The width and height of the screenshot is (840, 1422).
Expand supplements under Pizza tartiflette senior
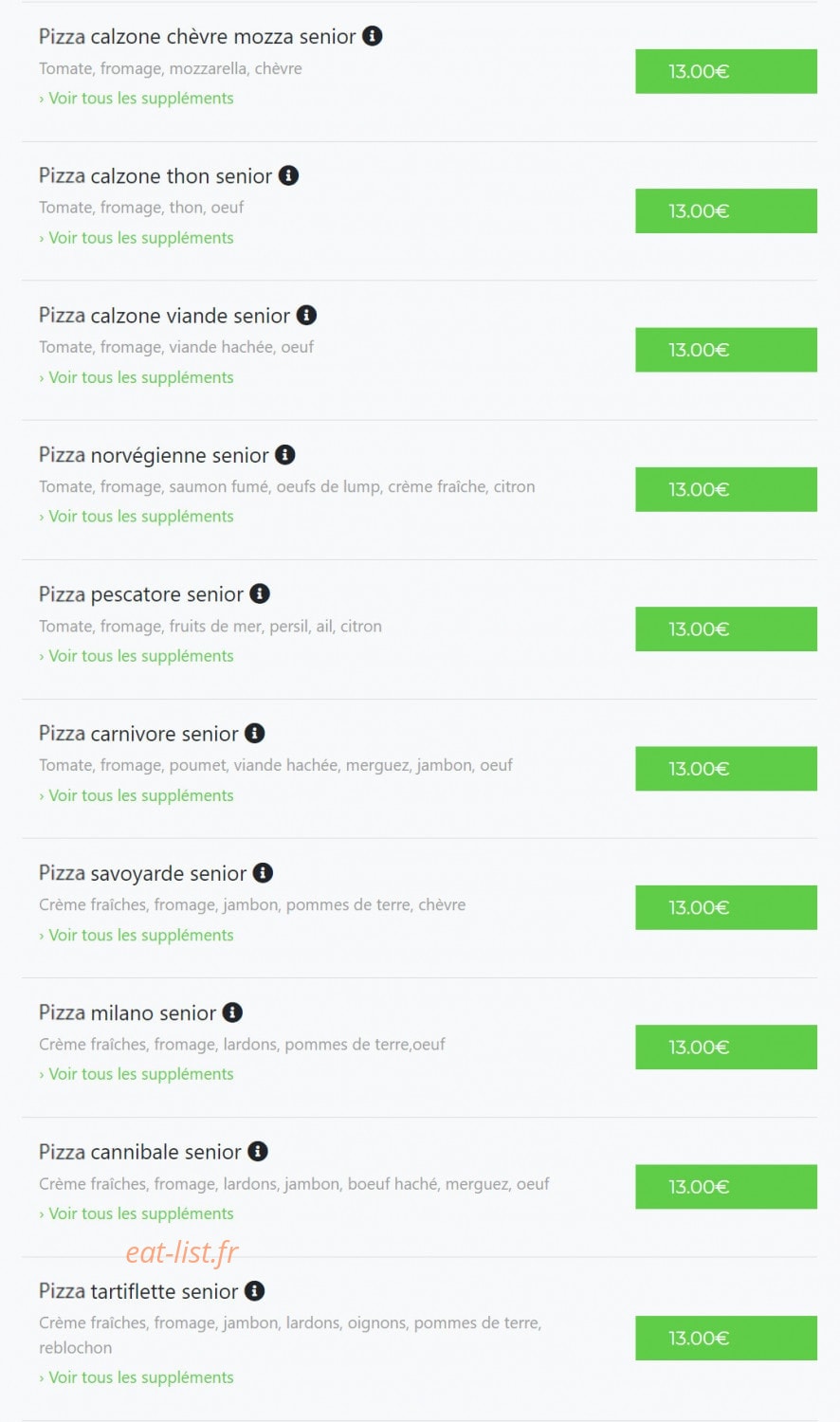137,1377
